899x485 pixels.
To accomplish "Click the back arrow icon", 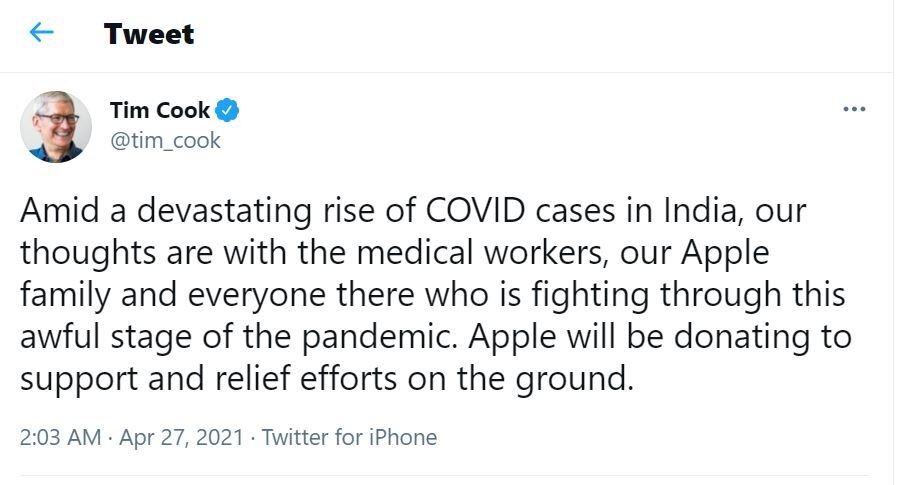I will (41, 33).
